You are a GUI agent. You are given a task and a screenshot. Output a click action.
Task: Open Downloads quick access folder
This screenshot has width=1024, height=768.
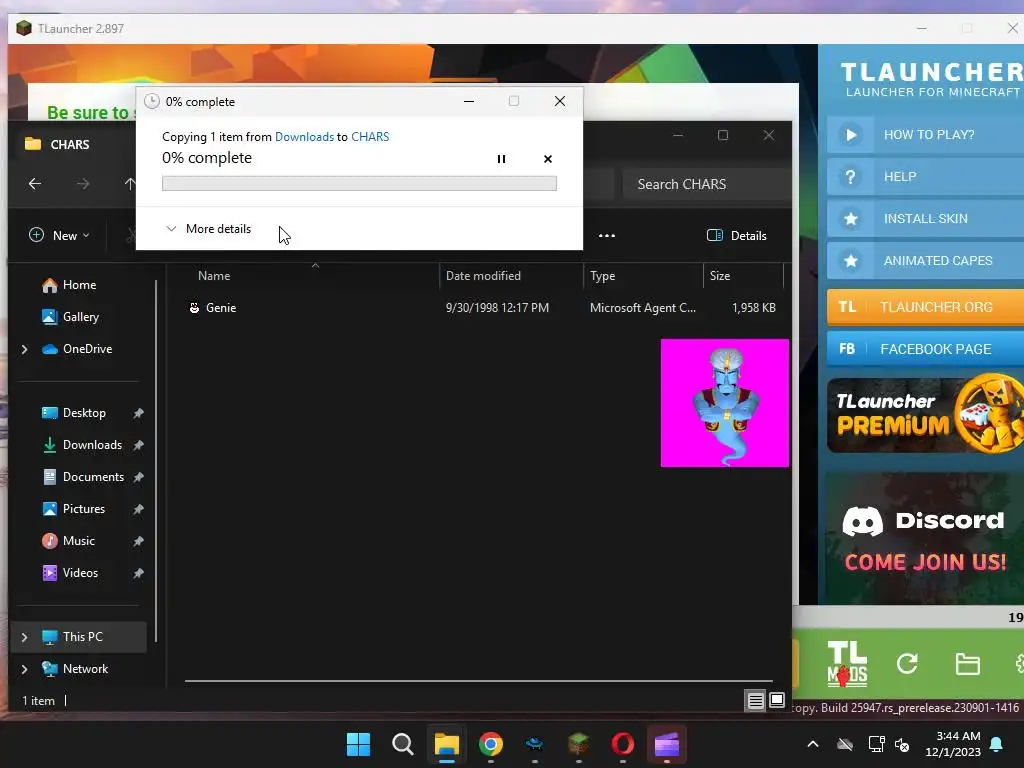82,445
